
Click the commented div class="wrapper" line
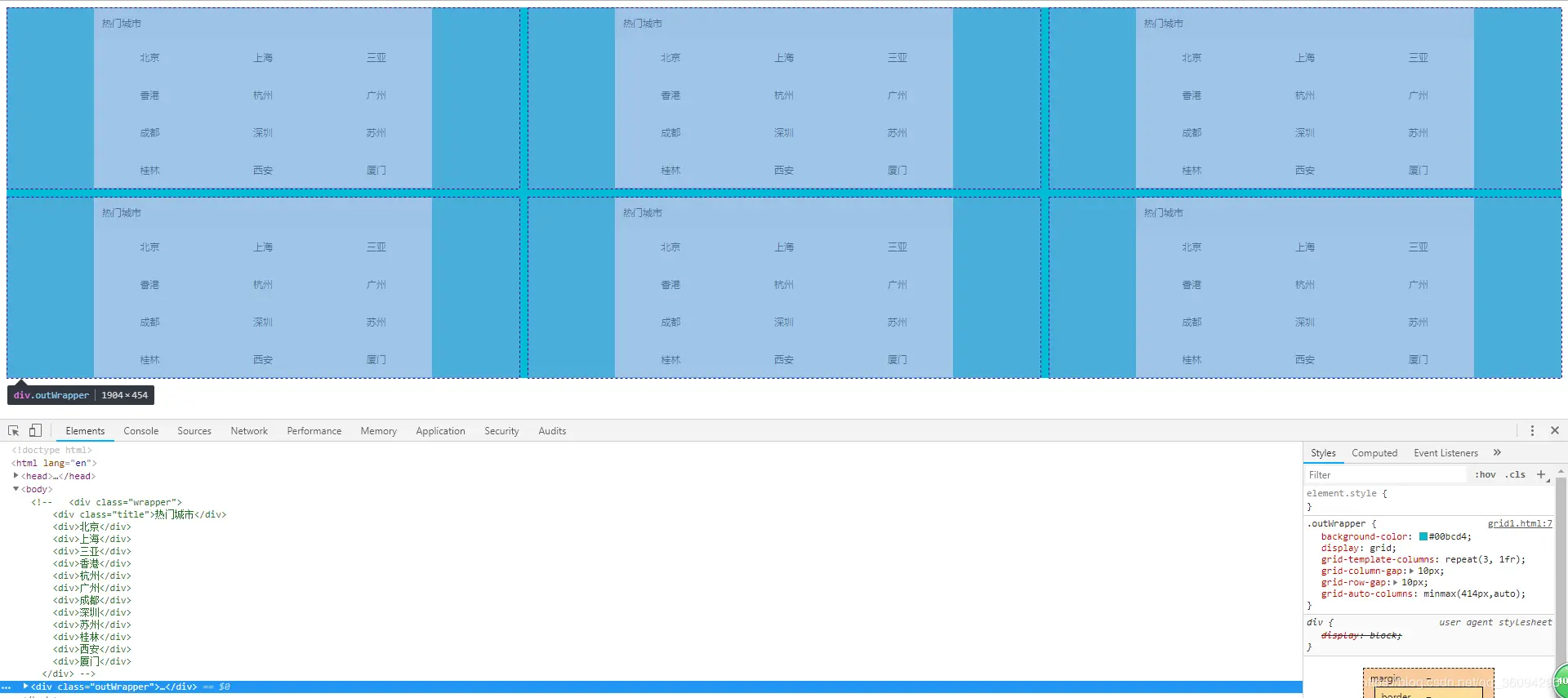coord(125,502)
